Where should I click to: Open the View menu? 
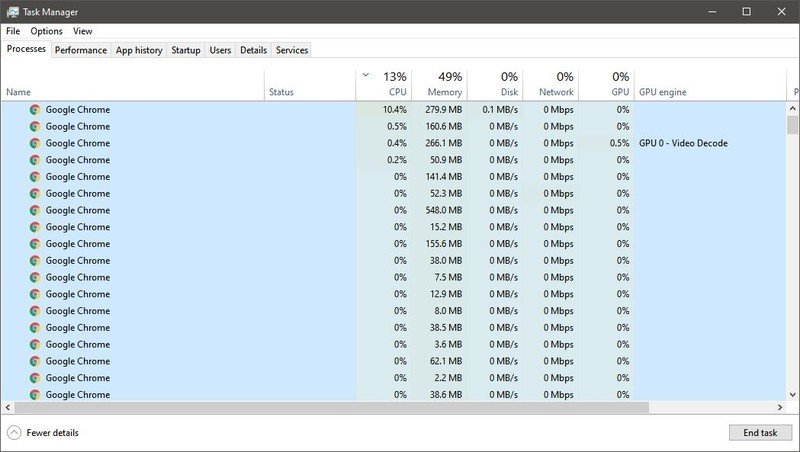83,31
